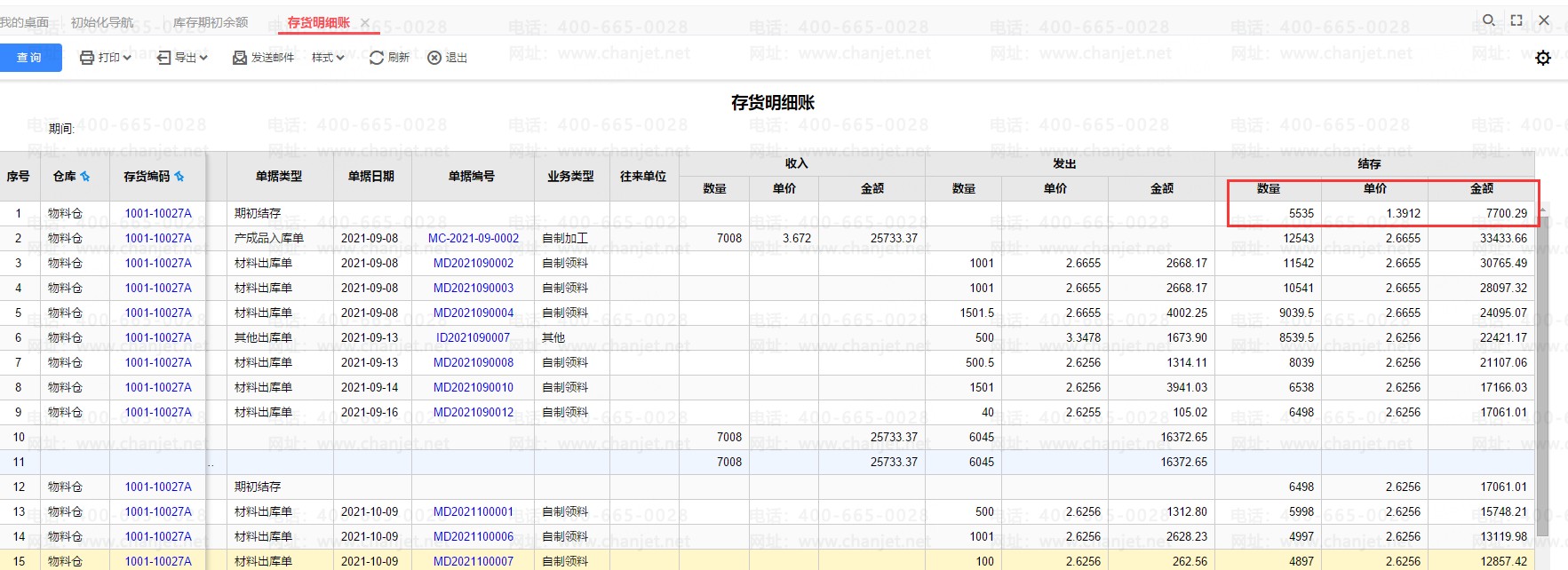1568x570 pixels.
Task: Click the 仓库 column sort icon
Action: 85,177
